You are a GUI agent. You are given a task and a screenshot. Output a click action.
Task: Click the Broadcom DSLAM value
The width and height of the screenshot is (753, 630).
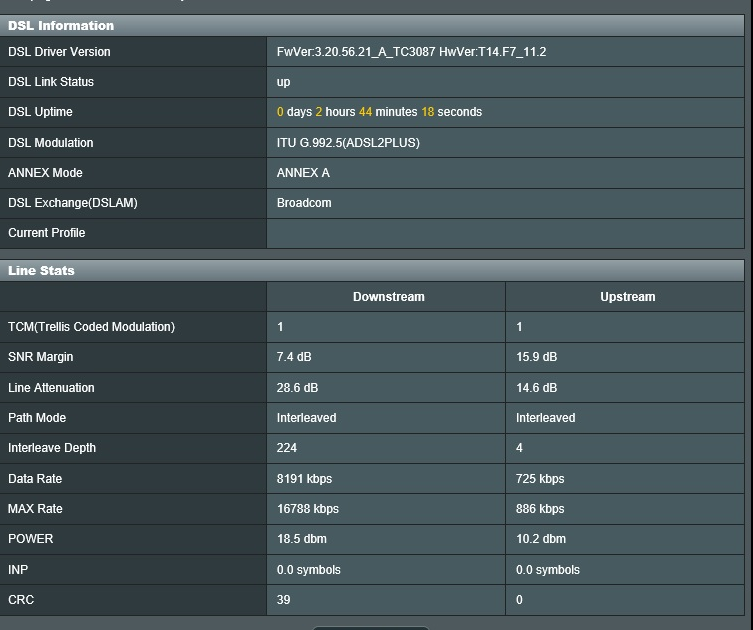[x=304, y=203]
